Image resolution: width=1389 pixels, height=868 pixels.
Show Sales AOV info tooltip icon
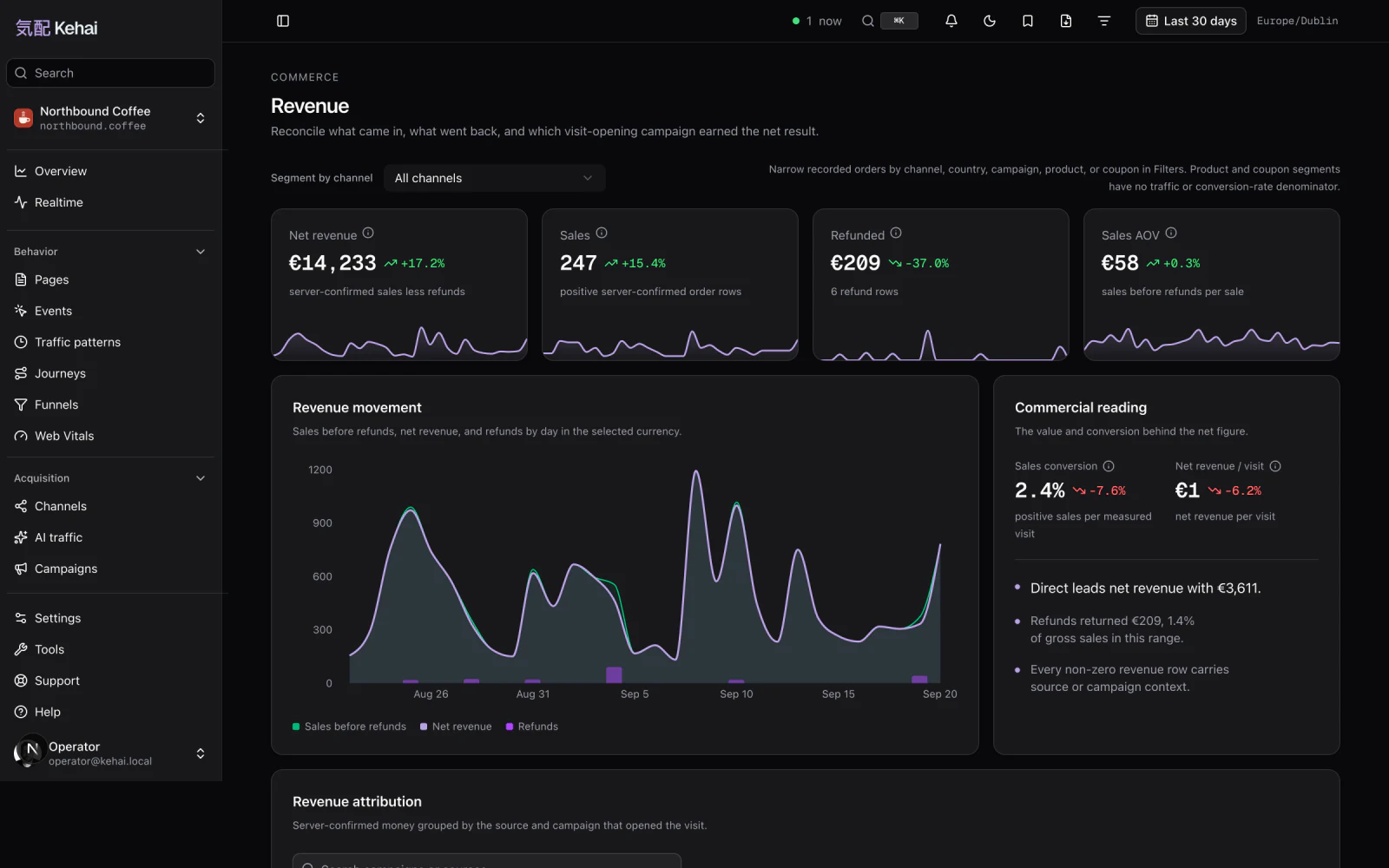(1171, 233)
